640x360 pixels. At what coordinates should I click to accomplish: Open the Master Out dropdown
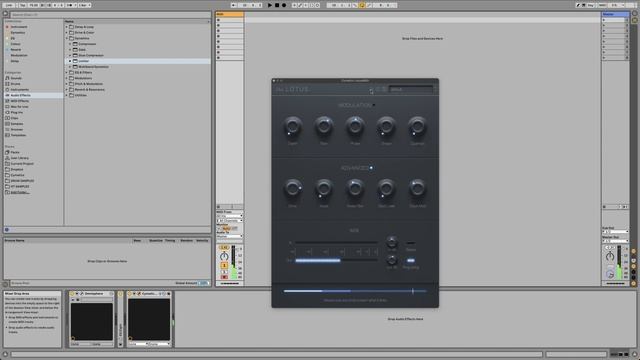click(616, 241)
